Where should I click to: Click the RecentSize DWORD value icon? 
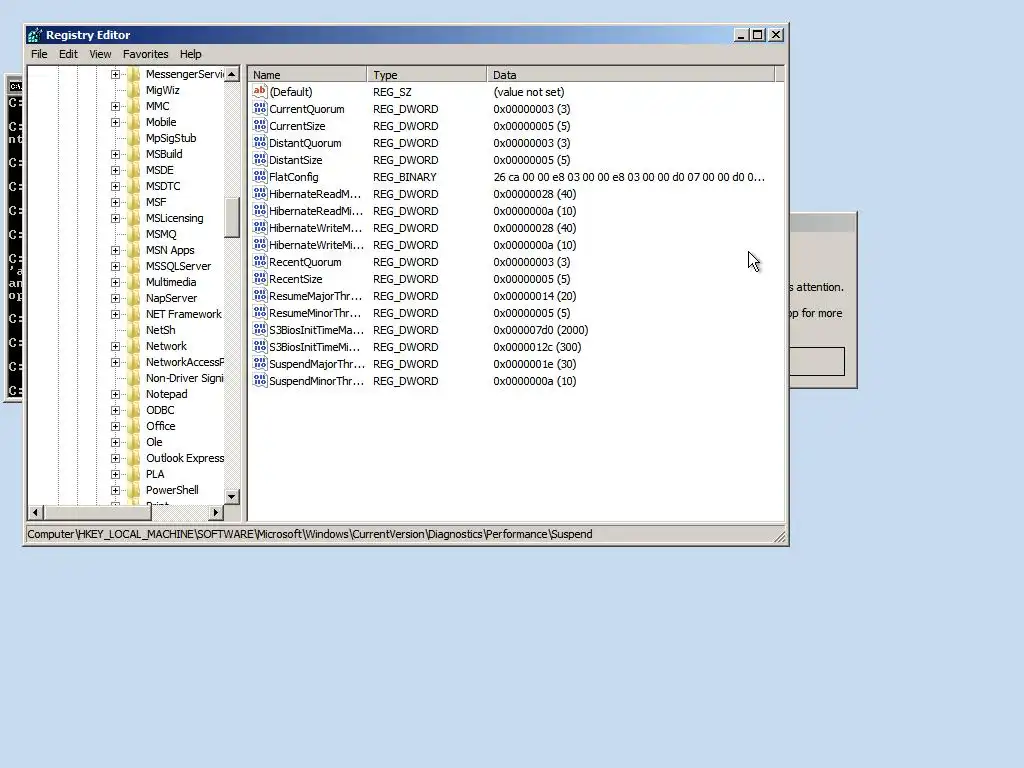pos(260,278)
